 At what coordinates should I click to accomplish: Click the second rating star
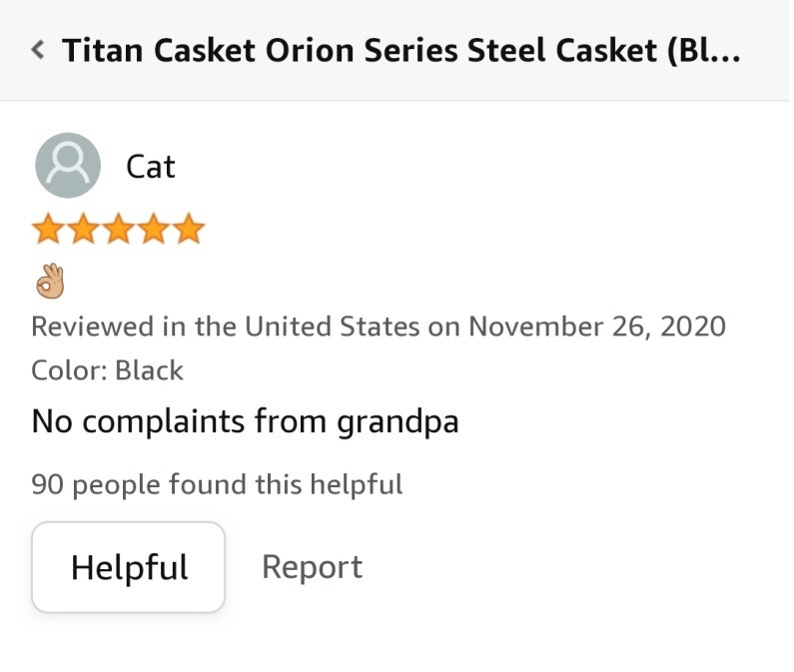click(x=82, y=230)
